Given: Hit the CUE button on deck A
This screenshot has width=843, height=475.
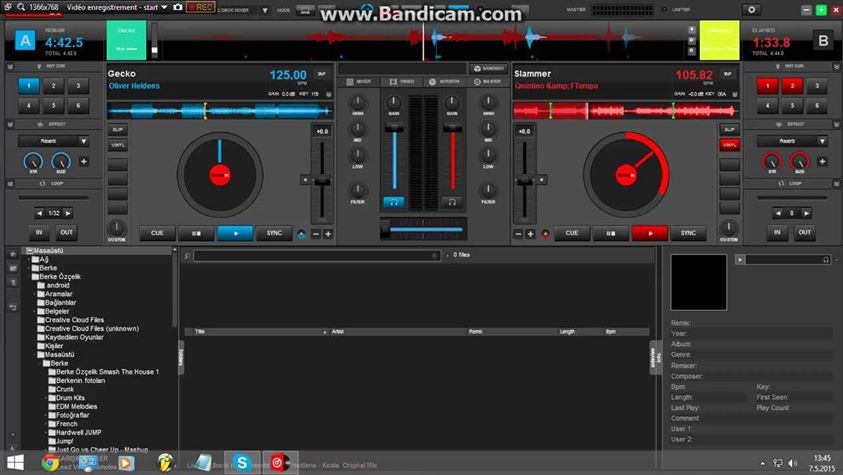Looking at the screenshot, I should (157, 233).
